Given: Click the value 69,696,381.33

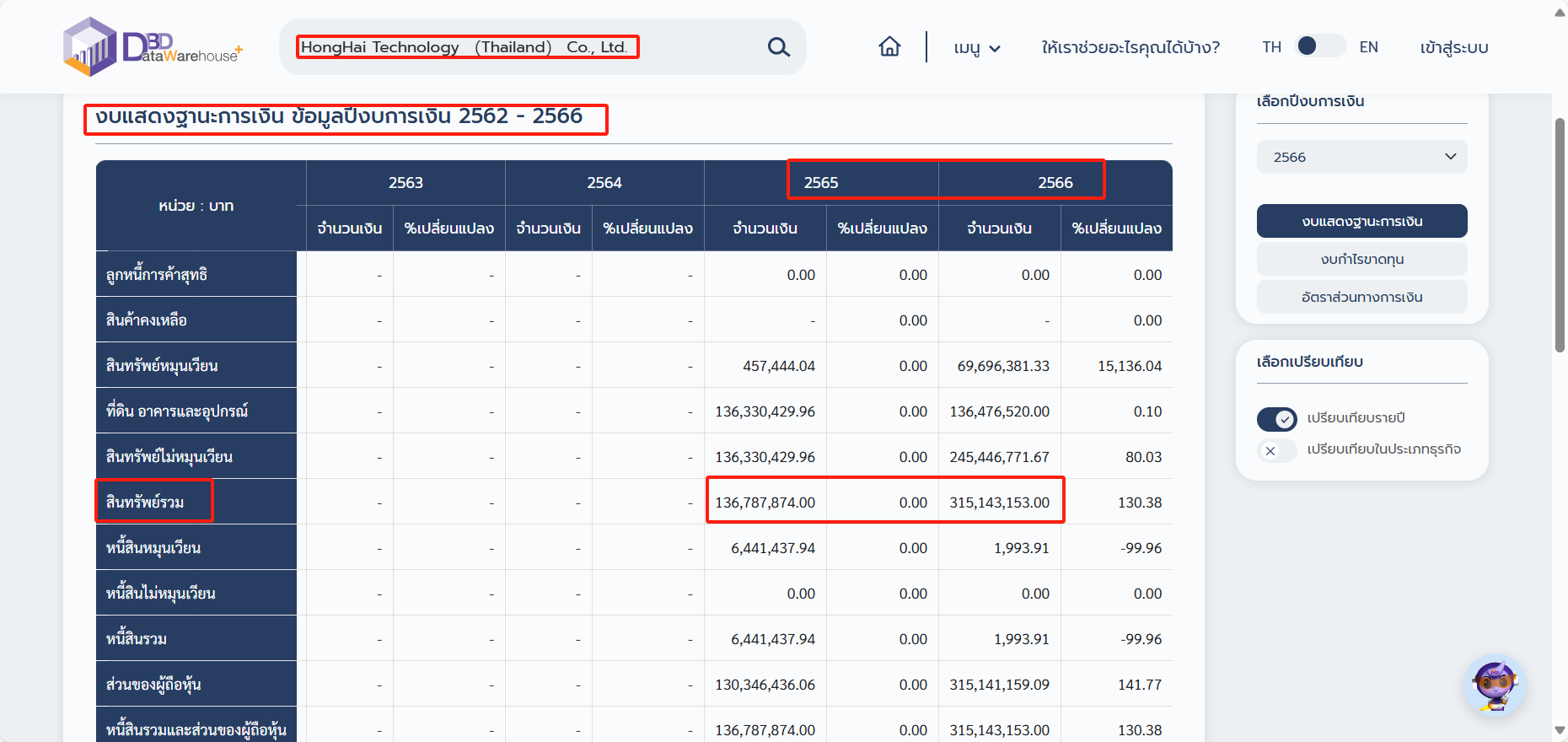Looking at the screenshot, I should 1003,366.
